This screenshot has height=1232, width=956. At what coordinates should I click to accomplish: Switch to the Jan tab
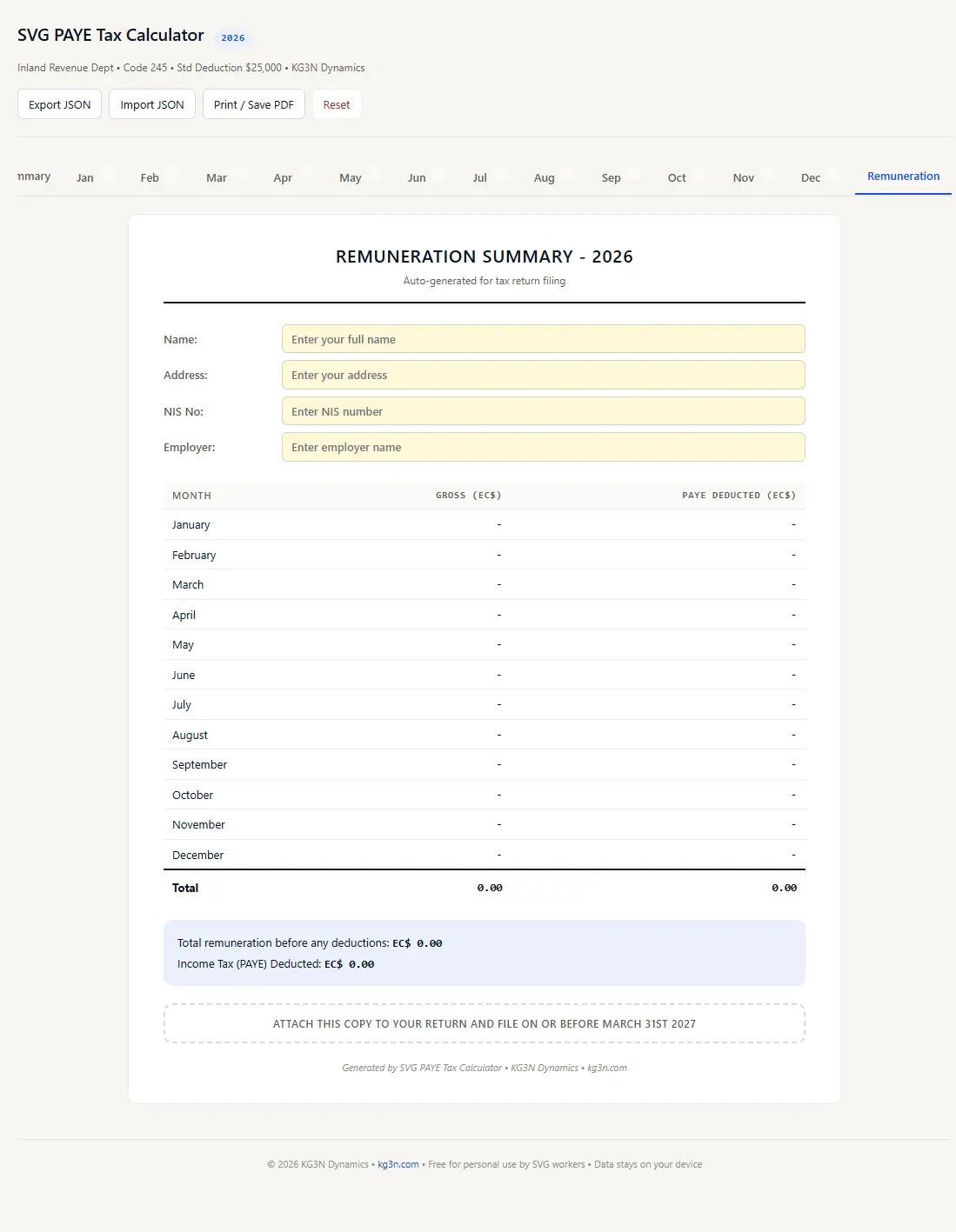click(85, 177)
